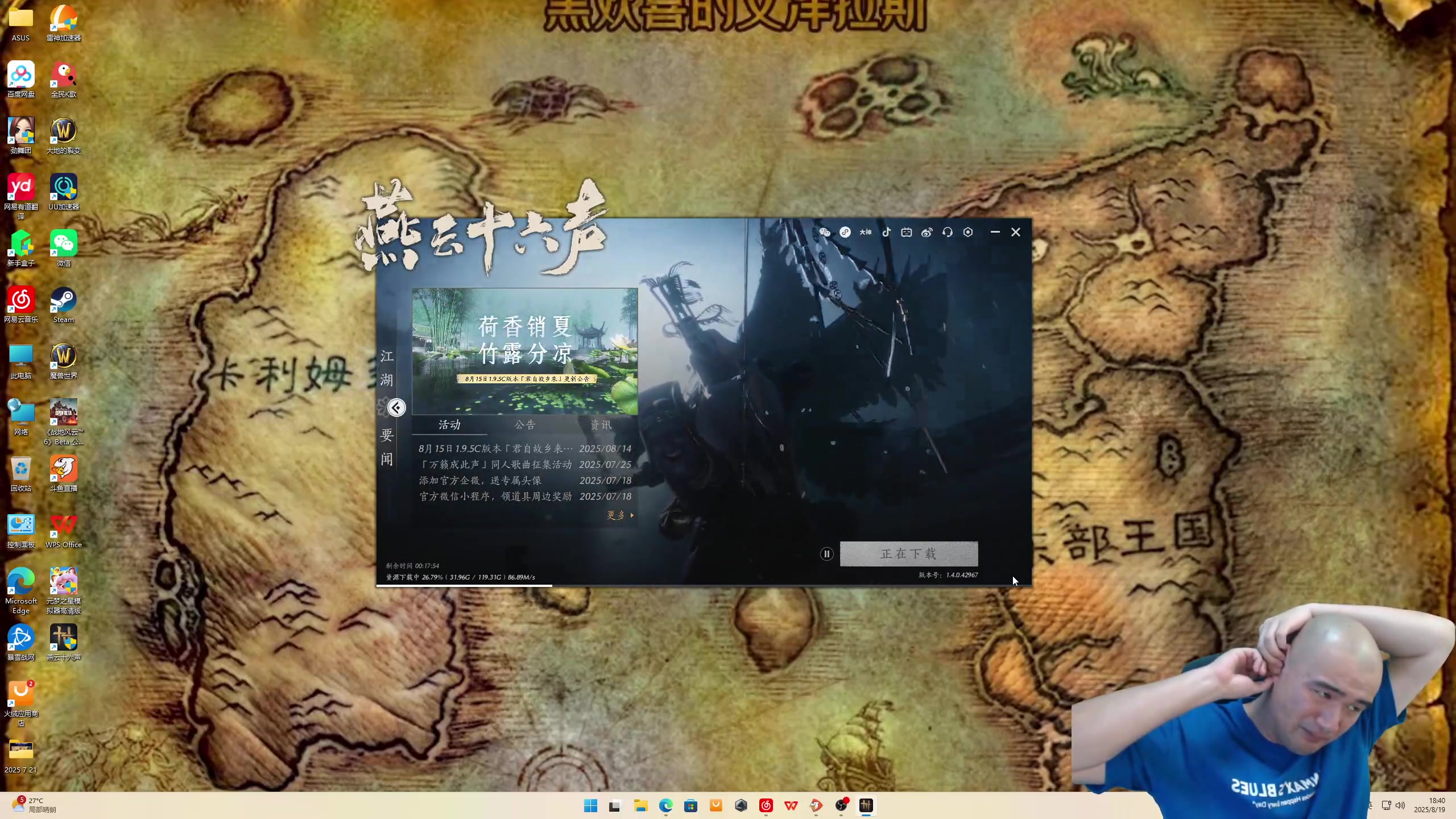Open OBS Studio from taskbar
This screenshot has height=819, width=1456.
click(x=841, y=805)
